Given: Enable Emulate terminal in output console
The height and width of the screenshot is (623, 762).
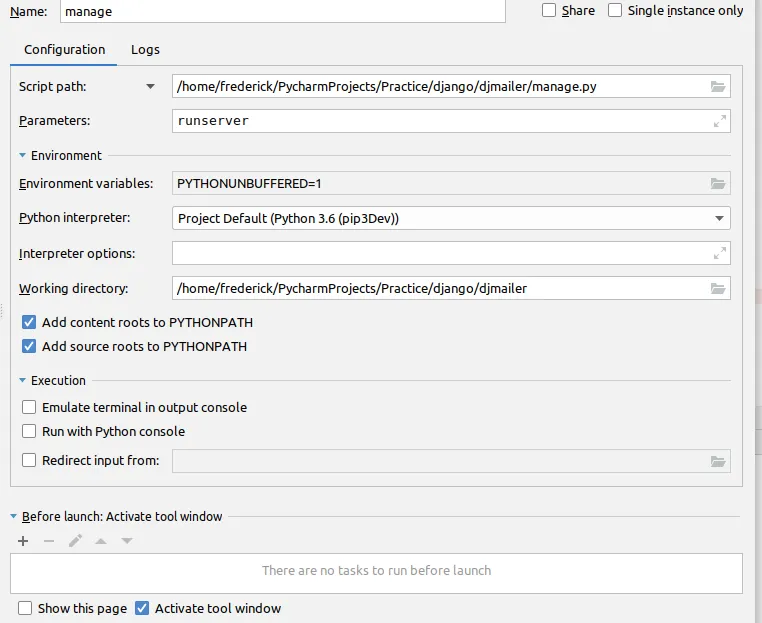Looking at the screenshot, I should (x=29, y=408).
